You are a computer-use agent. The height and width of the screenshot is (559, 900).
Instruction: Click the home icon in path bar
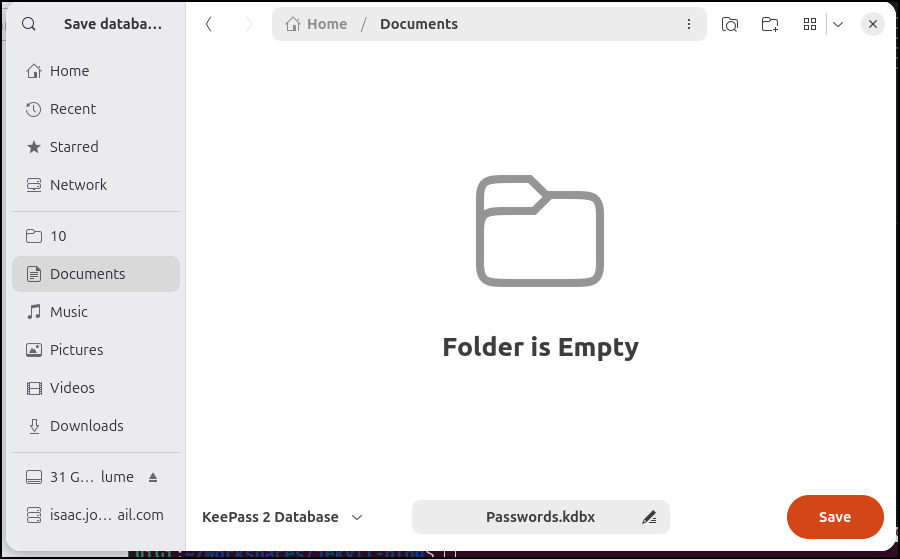click(x=293, y=24)
